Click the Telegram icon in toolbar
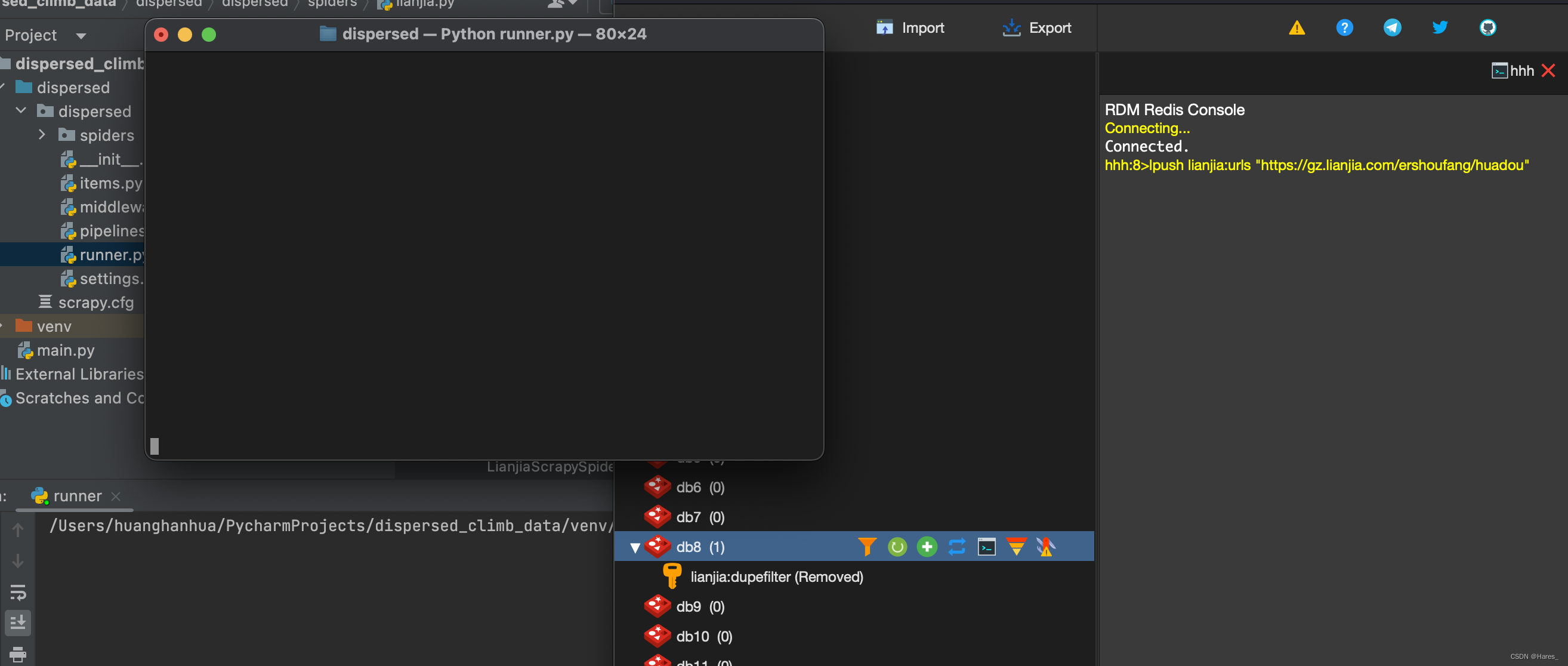This screenshot has width=1568, height=666. click(x=1392, y=27)
